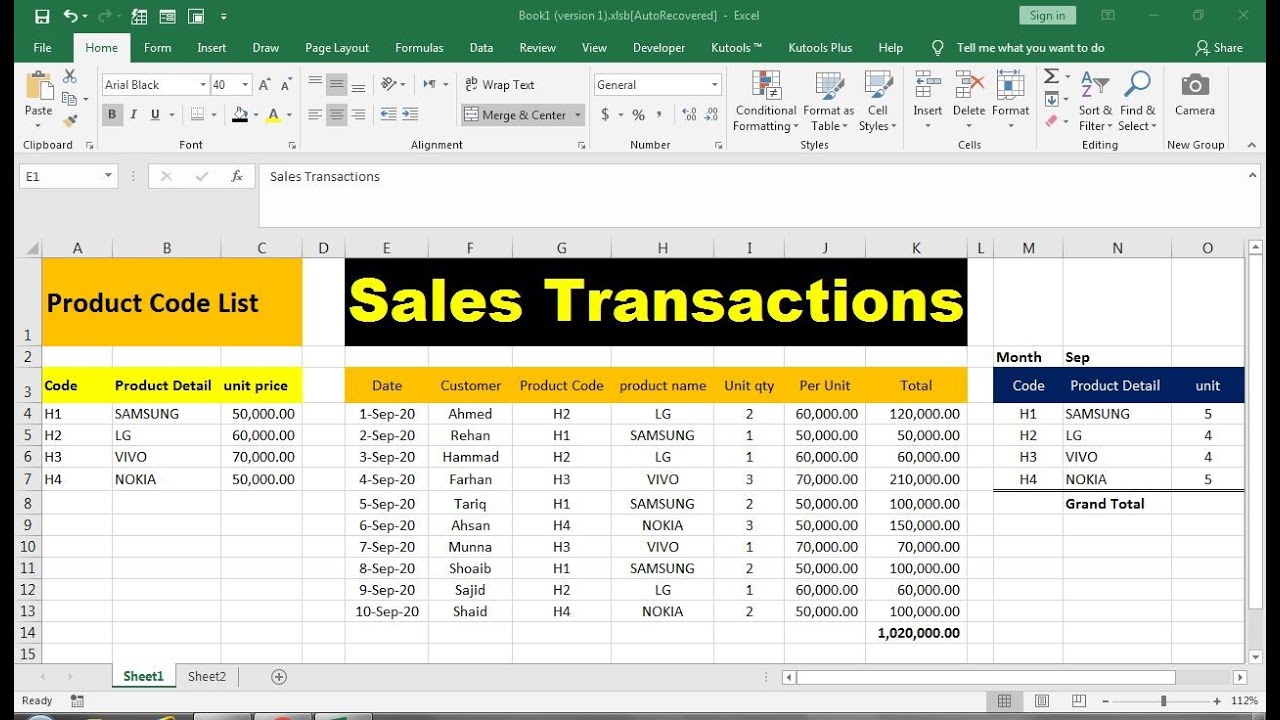This screenshot has height=720, width=1280.
Task: Pick the yellow fill color bucket
Action: (x=240, y=115)
